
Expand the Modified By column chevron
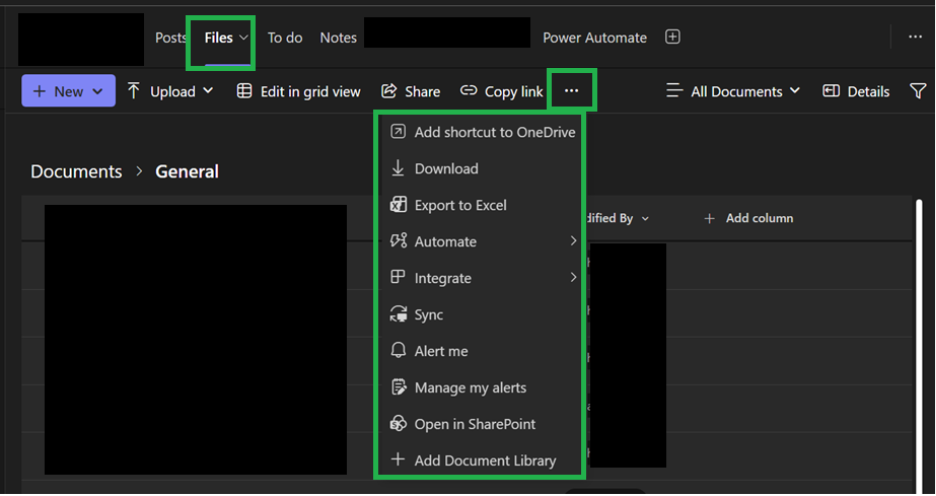pyautogui.click(x=645, y=219)
